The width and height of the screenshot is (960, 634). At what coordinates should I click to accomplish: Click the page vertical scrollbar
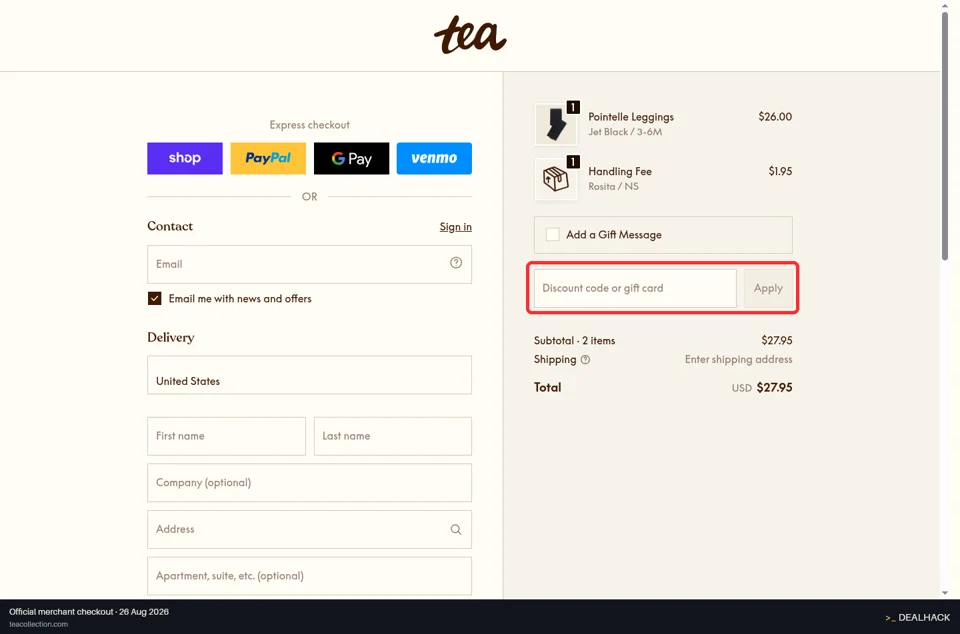pyautogui.click(x=945, y=138)
